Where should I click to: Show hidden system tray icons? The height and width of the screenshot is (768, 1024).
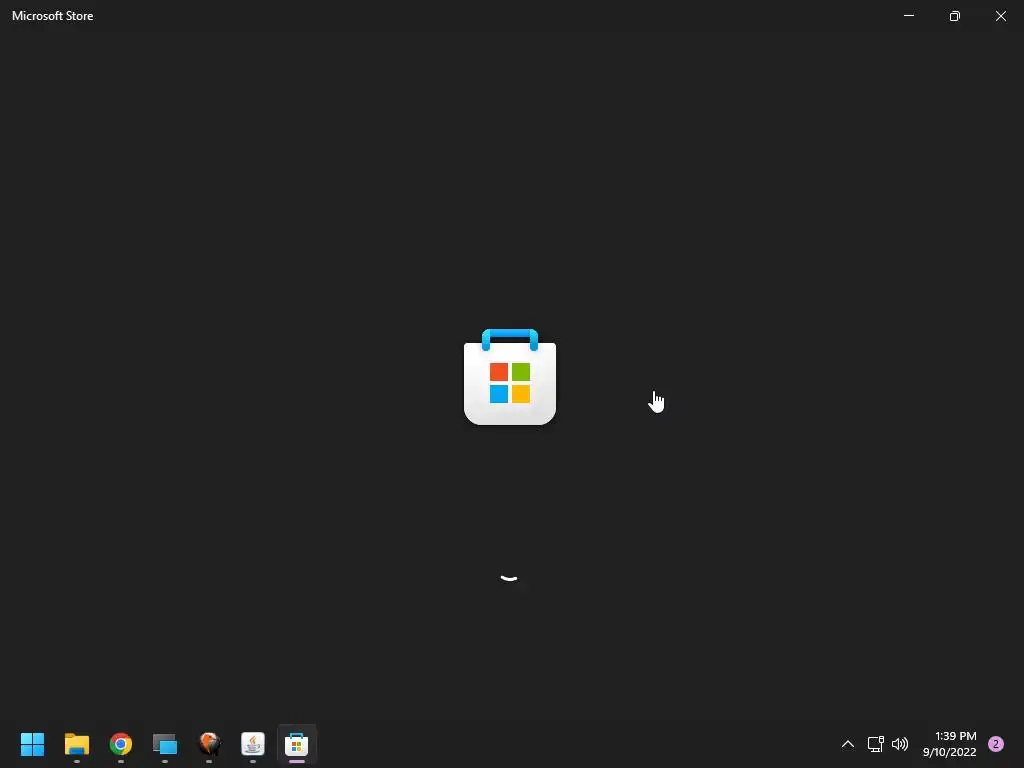848,744
